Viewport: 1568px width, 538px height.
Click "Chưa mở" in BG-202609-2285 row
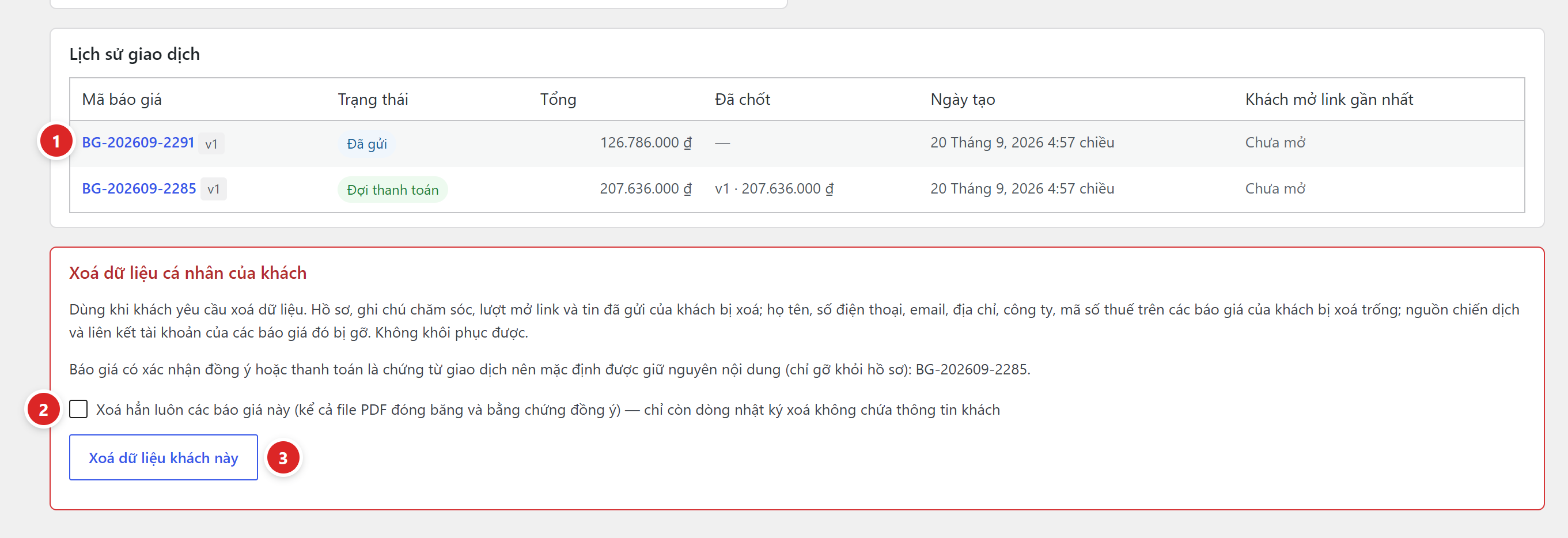pyautogui.click(x=1275, y=189)
